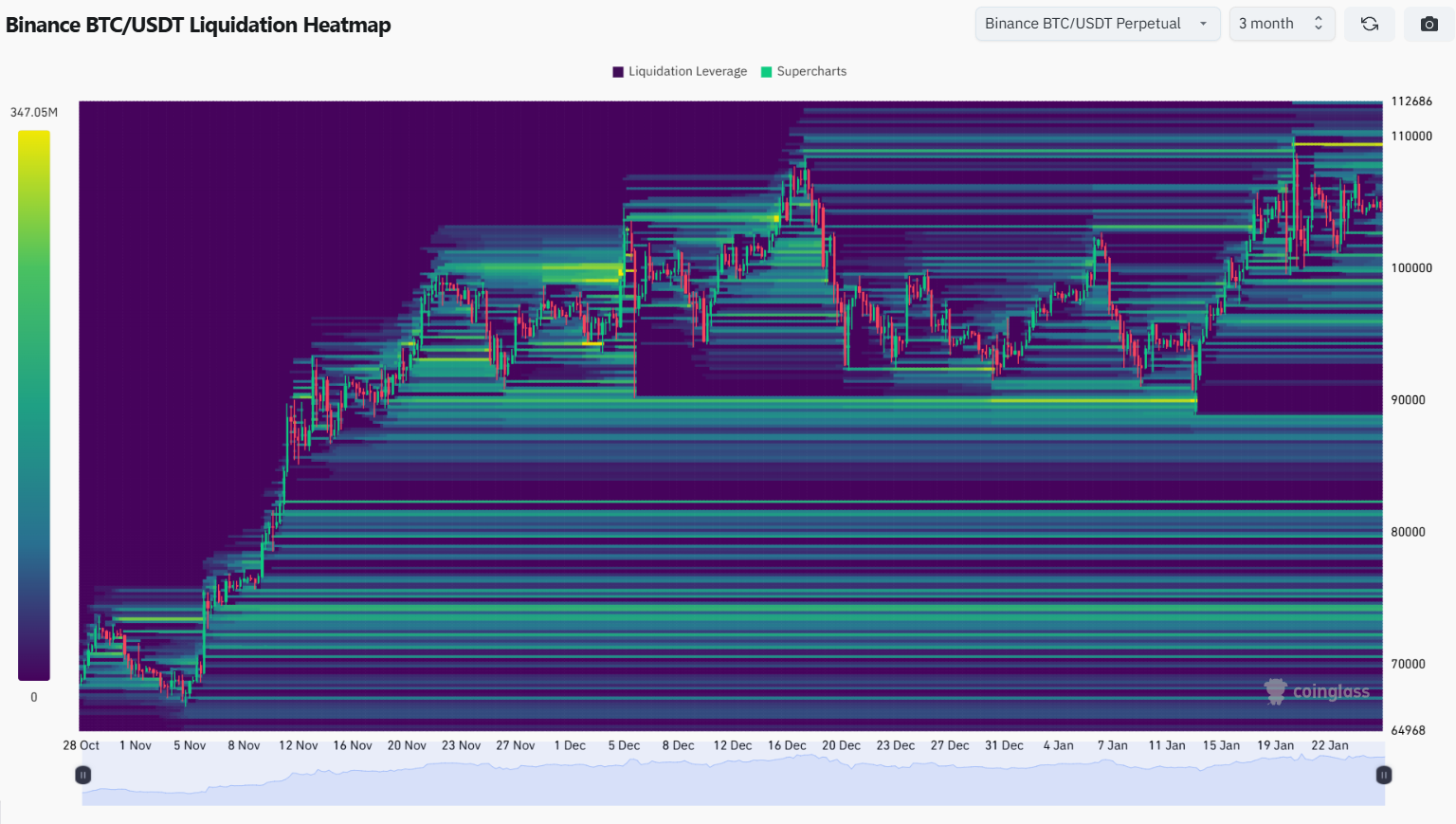The image size is (1456, 824).
Task: Take a chart screenshot with camera icon
Action: pyautogui.click(x=1429, y=24)
